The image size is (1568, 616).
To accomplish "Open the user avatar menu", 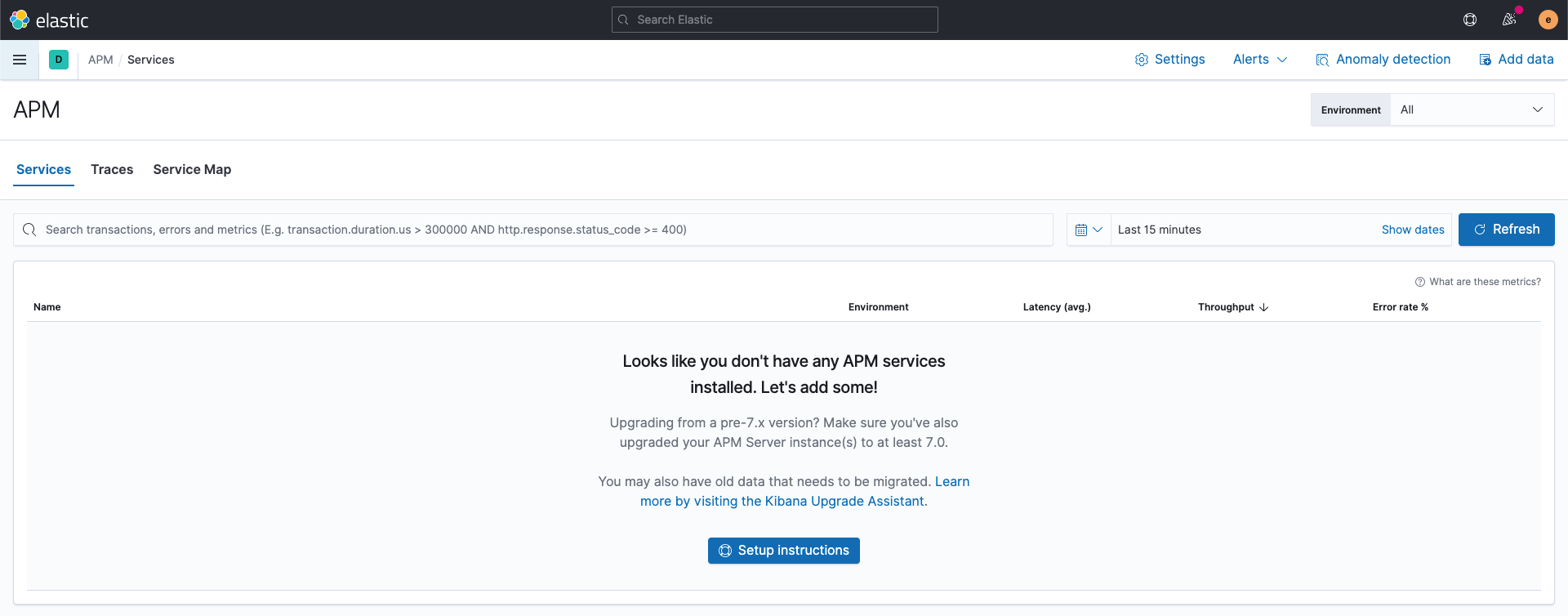I will click(x=1548, y=20).
